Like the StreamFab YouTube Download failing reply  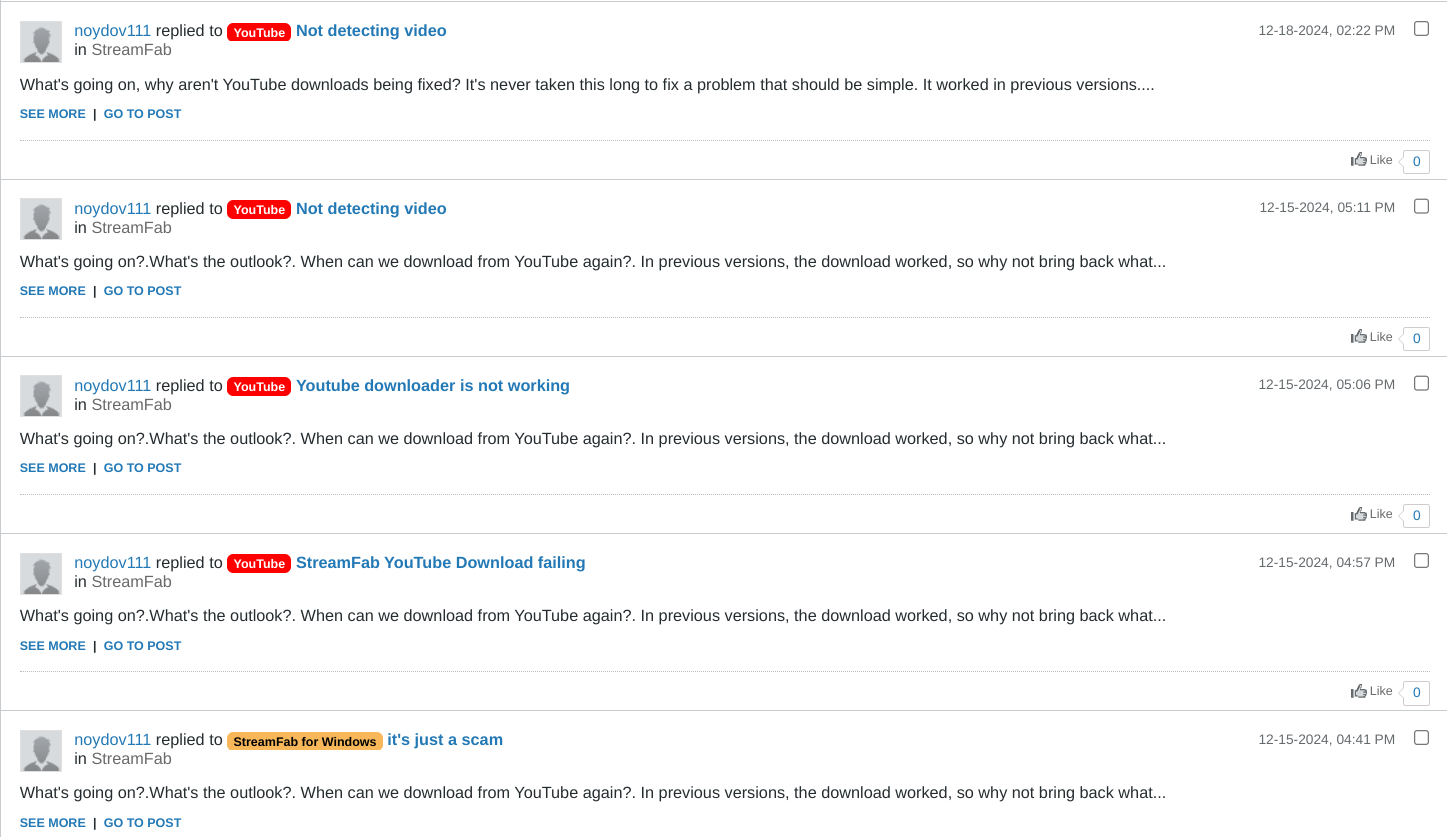(1371, 691)
